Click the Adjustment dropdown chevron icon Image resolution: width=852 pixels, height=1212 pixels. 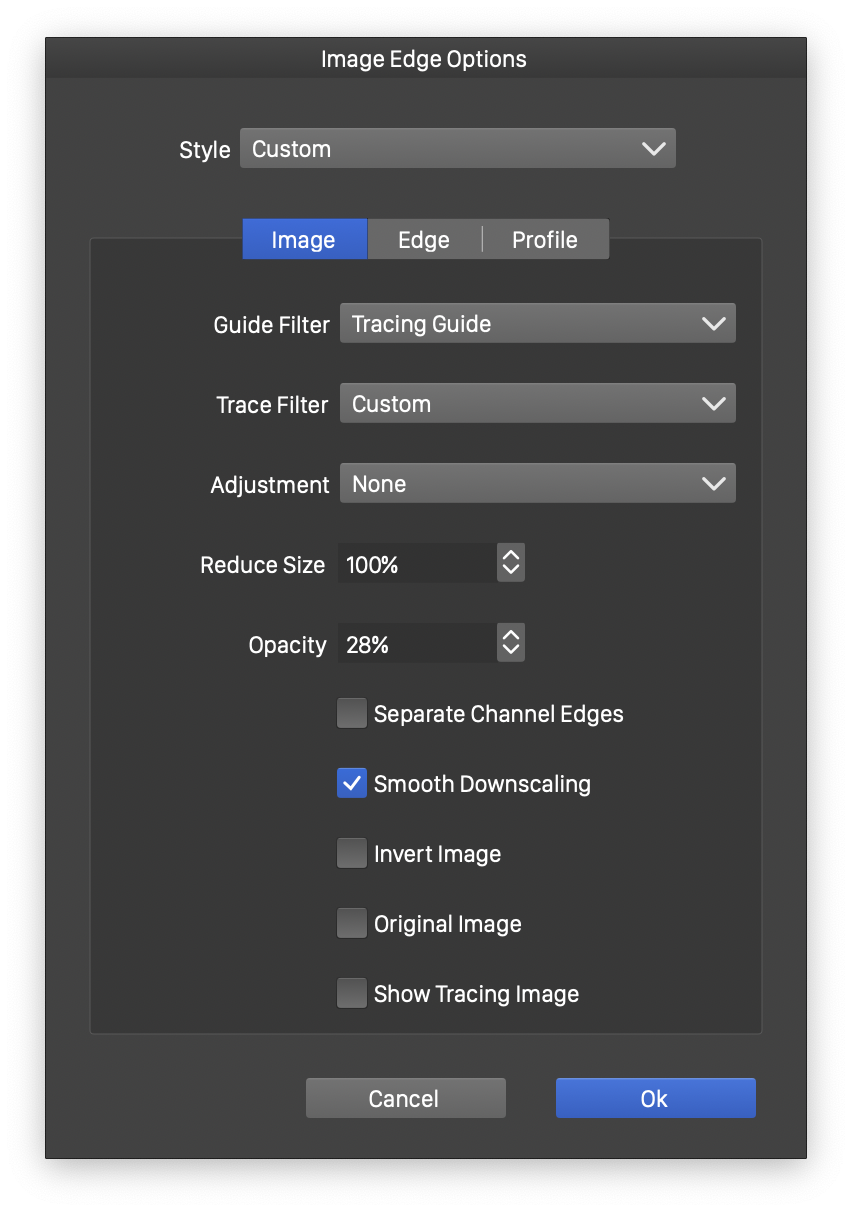(x=713, y=484)
